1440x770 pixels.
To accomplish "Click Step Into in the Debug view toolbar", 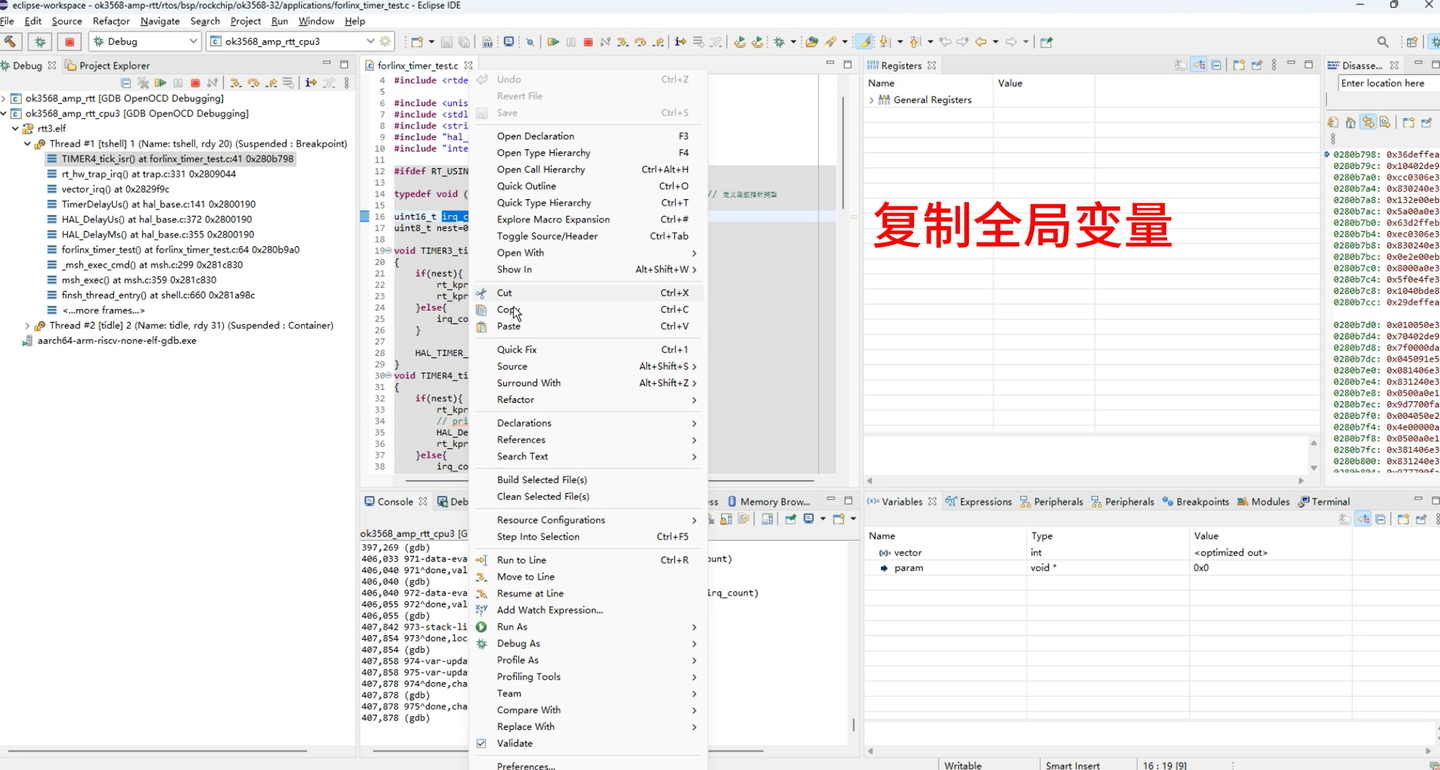I will click(235, 83).
